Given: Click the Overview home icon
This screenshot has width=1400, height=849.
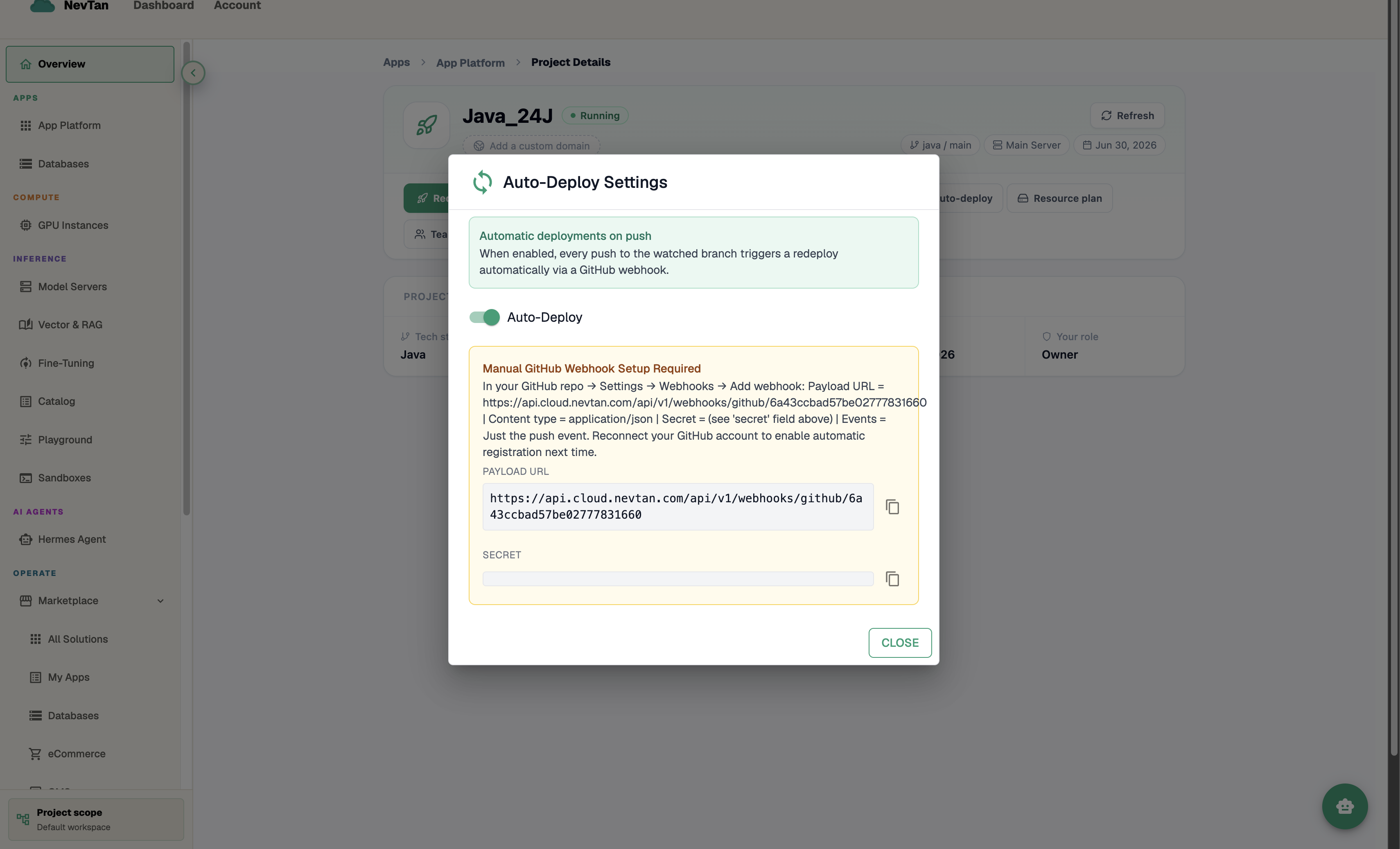Looking at the screenshot, I should coord(25,63).
